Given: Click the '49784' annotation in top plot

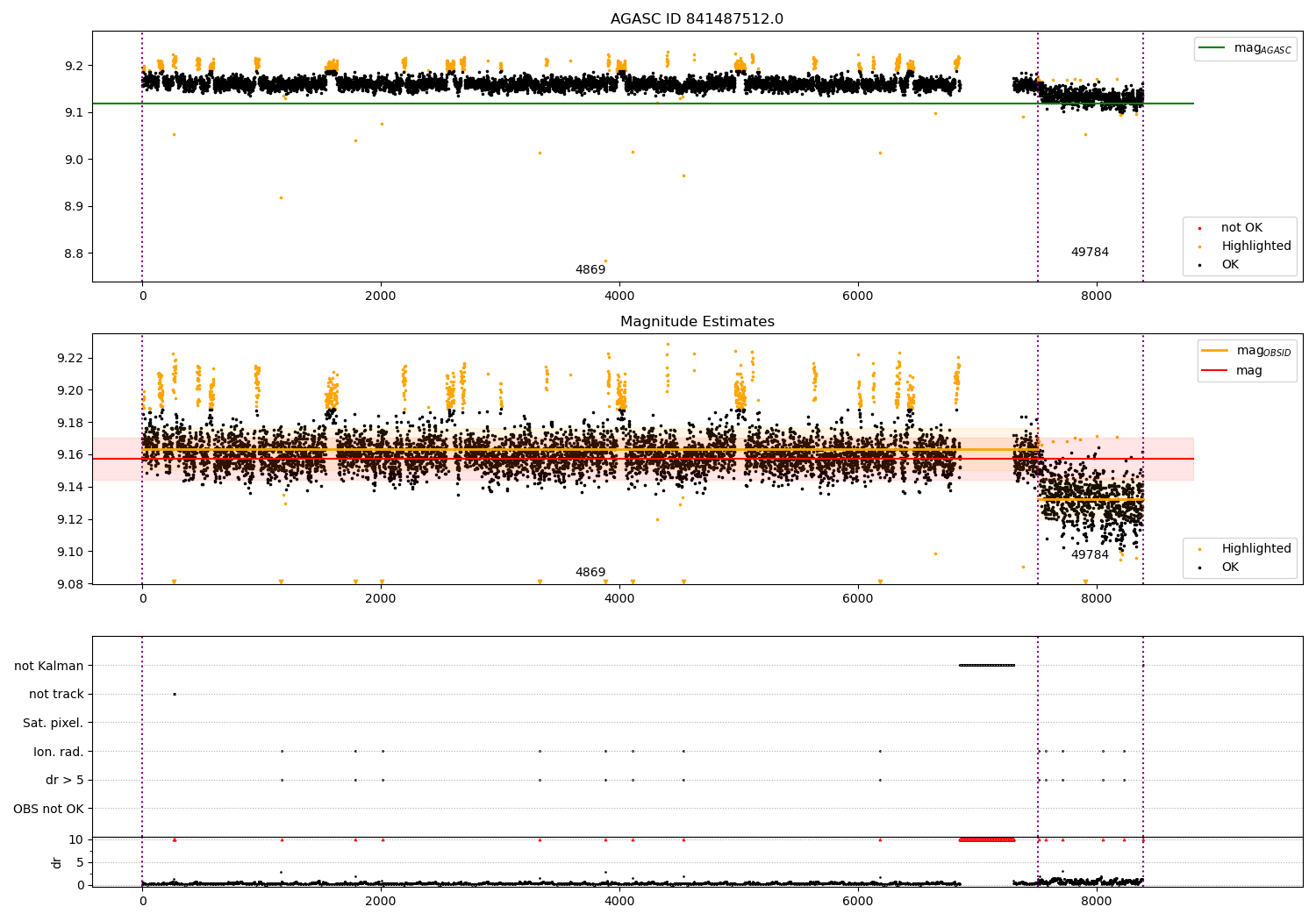Looking at the screenshot, I should tap(1090, 253).
